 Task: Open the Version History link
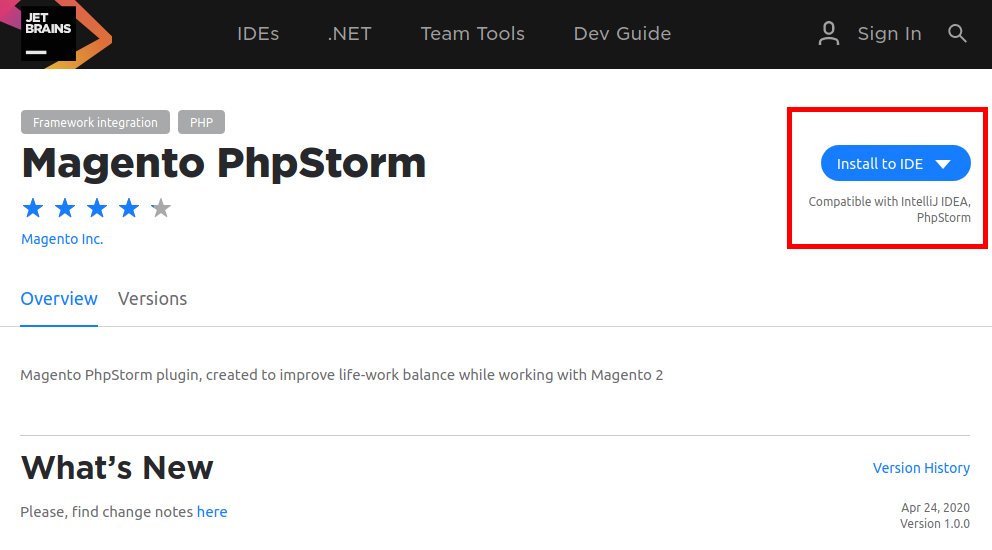tap(921, 468)
